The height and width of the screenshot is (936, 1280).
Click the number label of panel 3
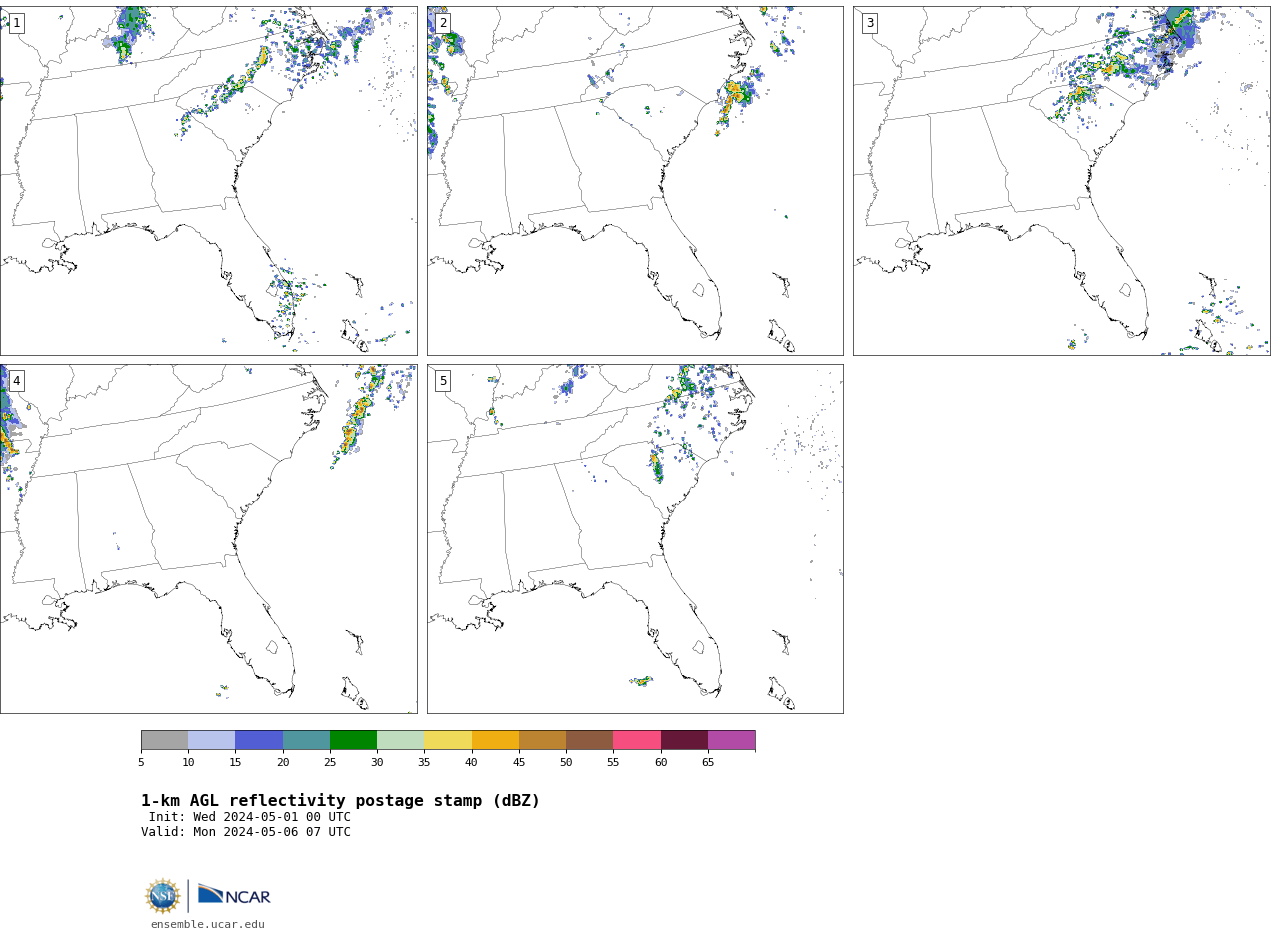pyautogui.click(x=869, y=23)
